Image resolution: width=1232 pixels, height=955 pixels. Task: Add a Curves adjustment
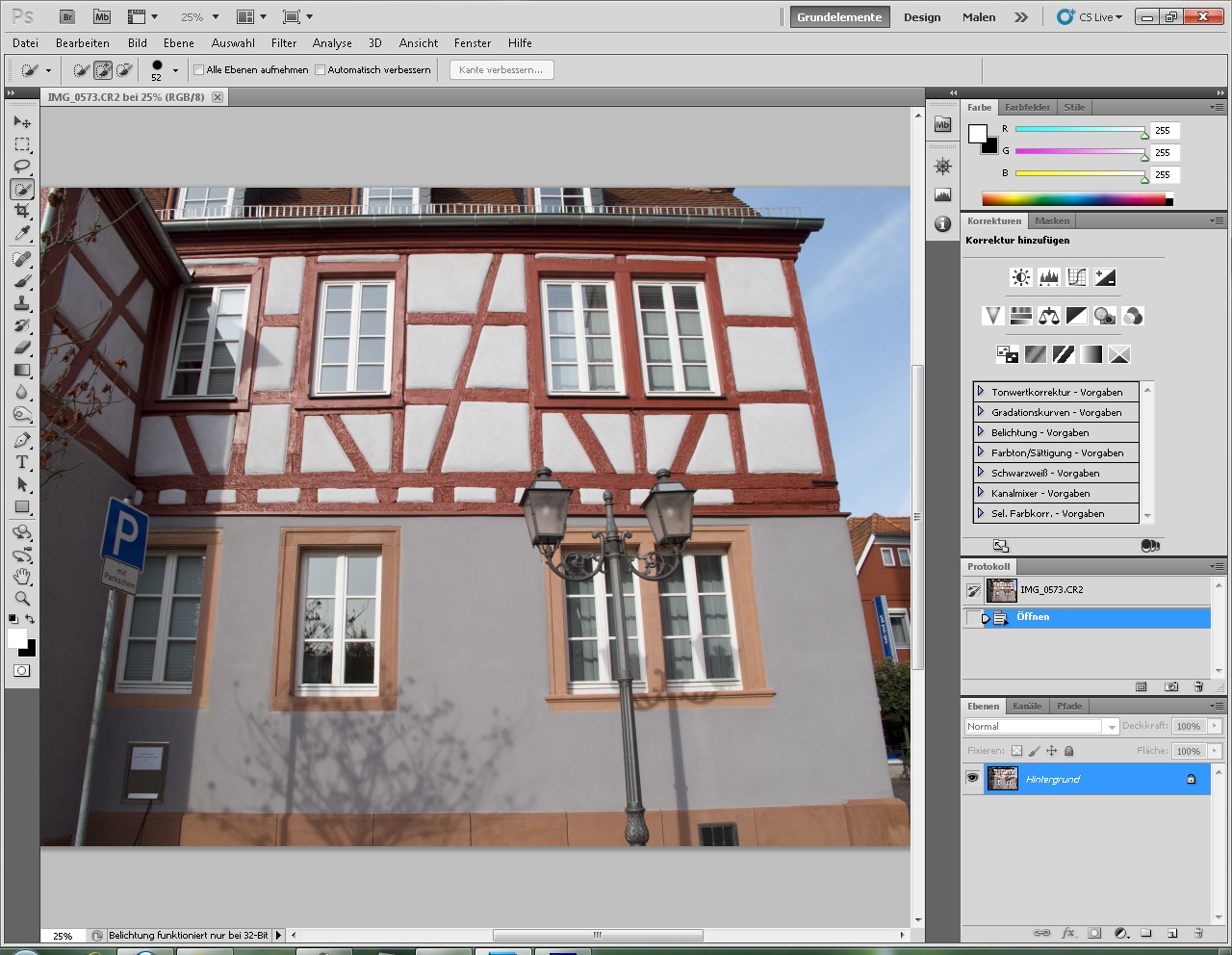(1077, 277)
